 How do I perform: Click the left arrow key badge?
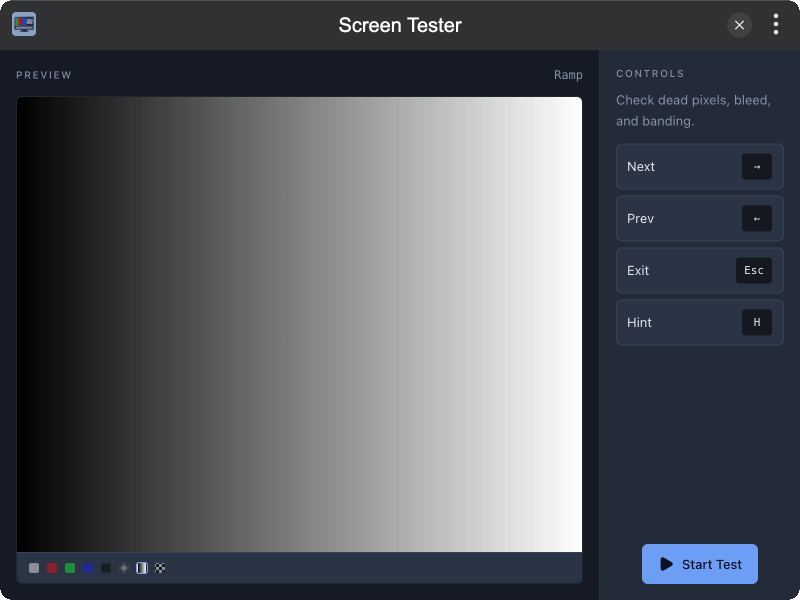point(757,219)
